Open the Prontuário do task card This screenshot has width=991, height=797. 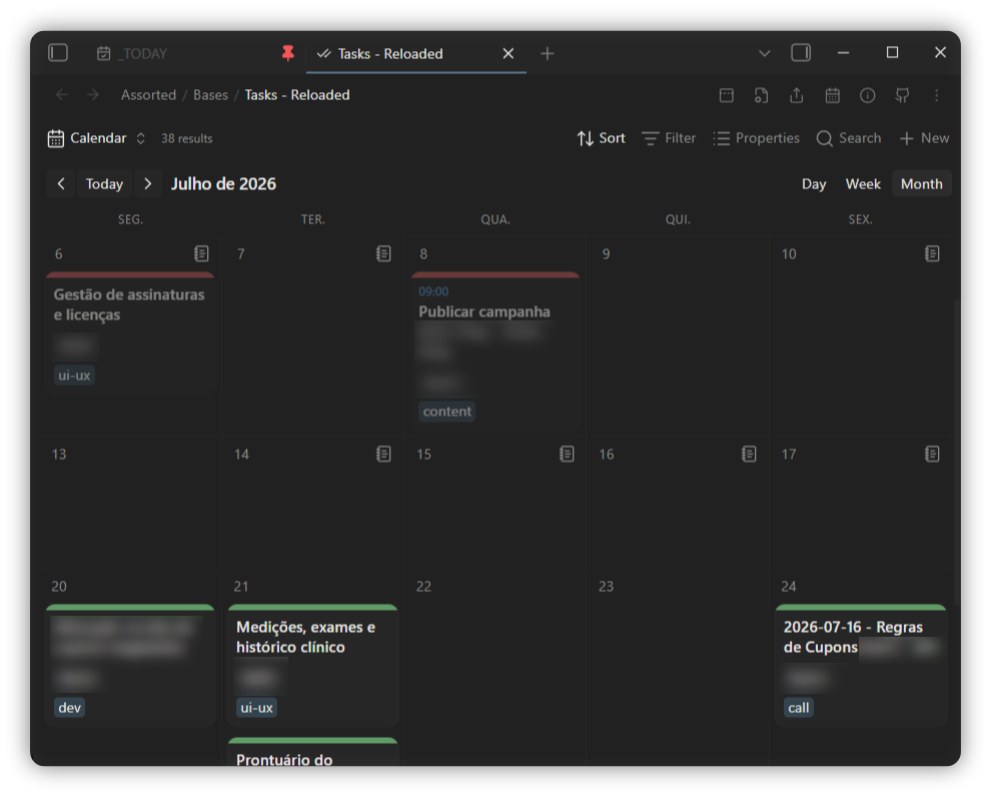pyautogui.click(x=313, y=752)
